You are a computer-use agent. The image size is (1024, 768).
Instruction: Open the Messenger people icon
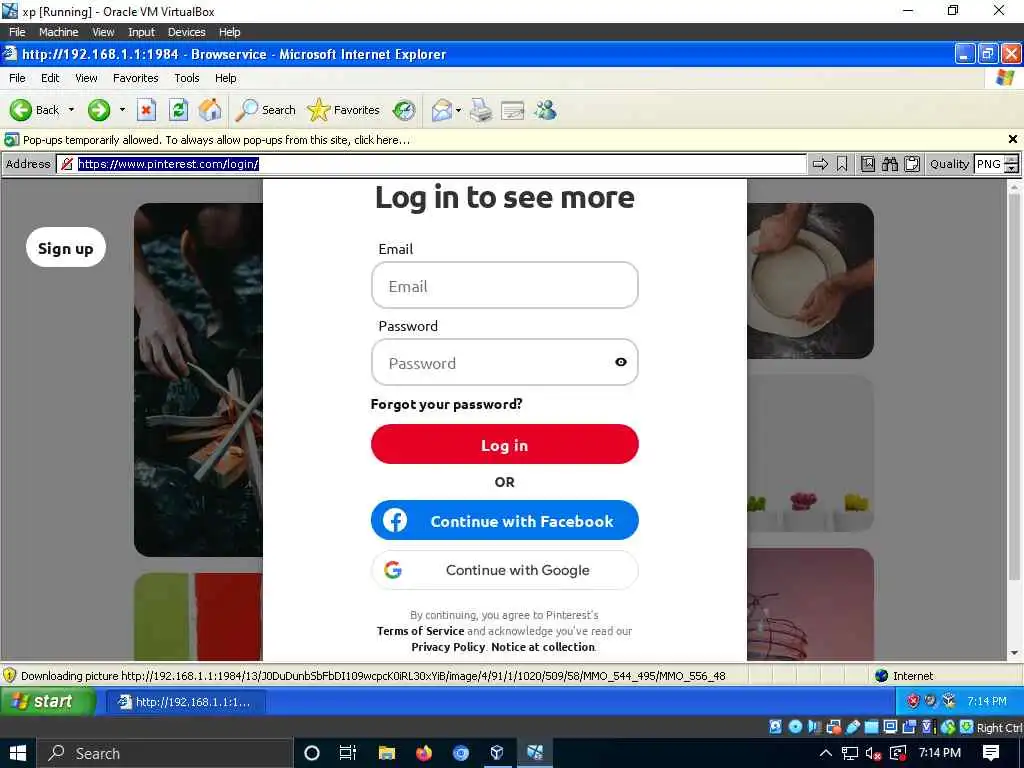tap(545, 110)
